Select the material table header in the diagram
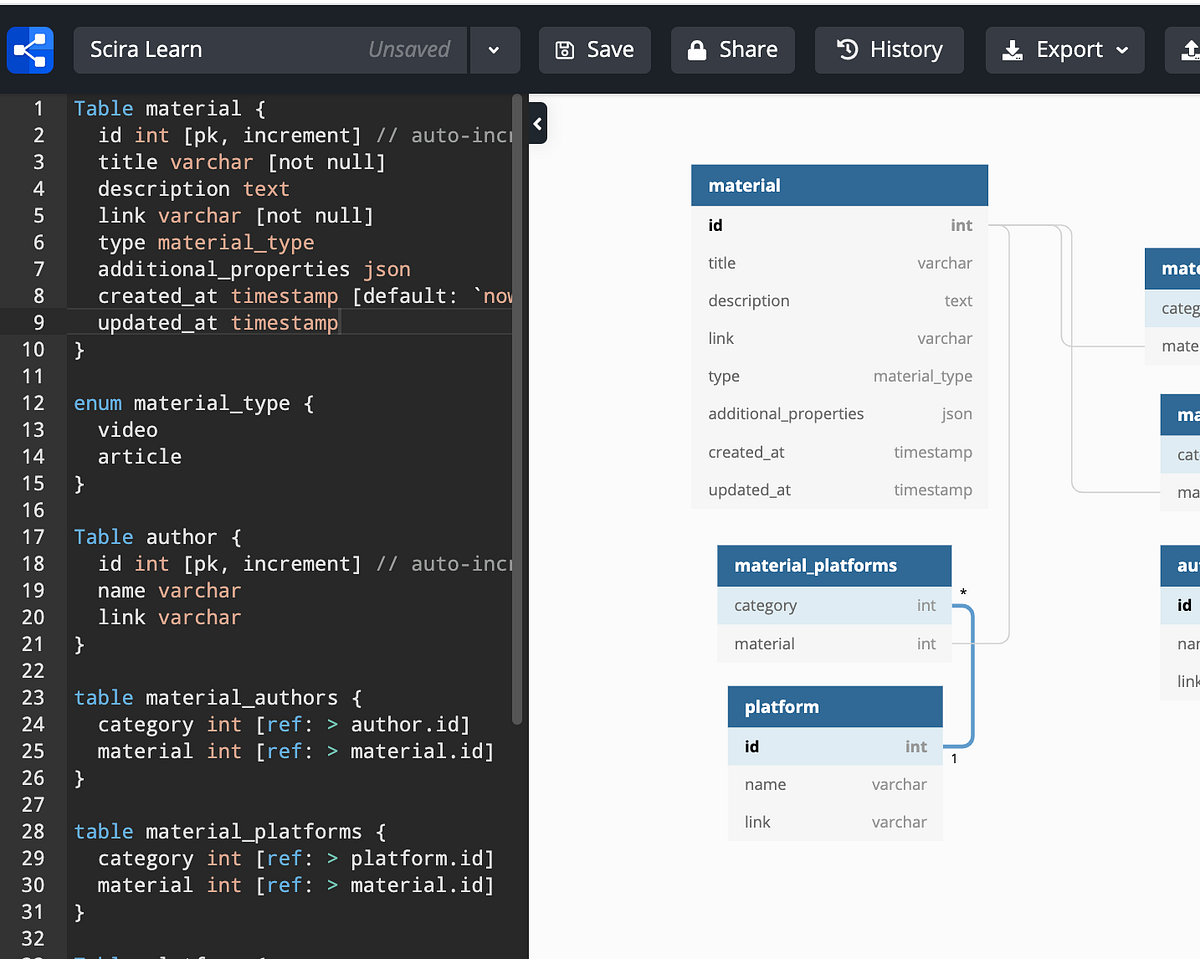This screenshot has height=959, width=1200. tap(839, 185)
